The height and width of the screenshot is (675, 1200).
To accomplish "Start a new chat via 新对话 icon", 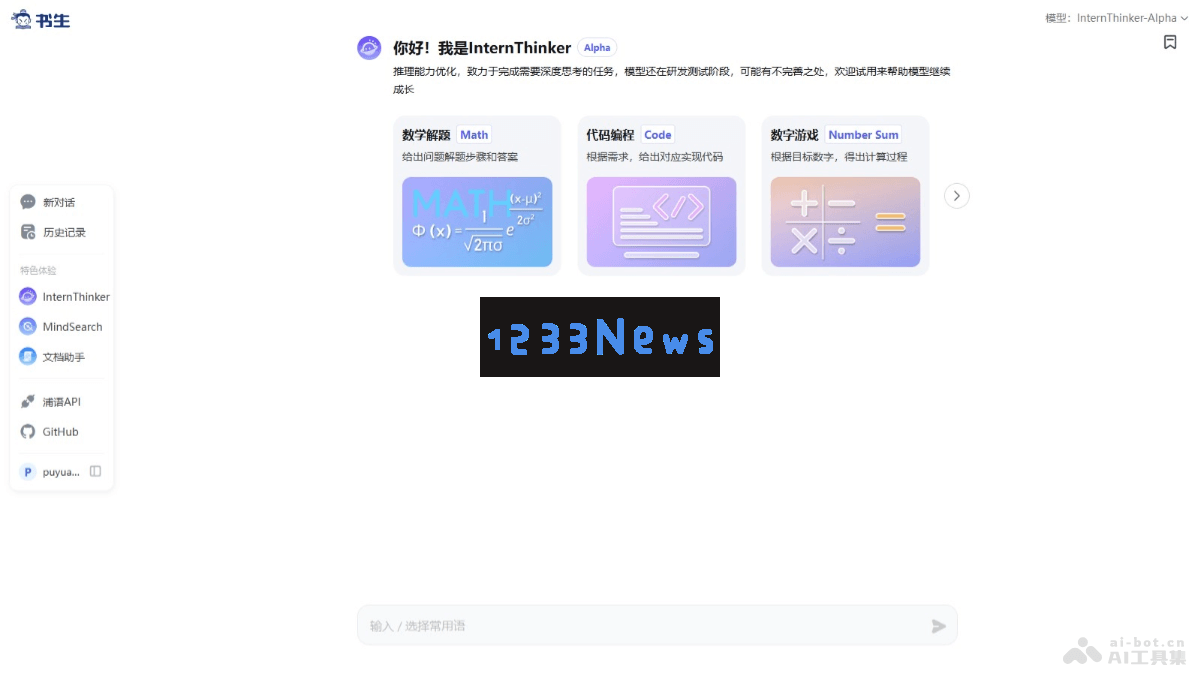I will (28, 202).
